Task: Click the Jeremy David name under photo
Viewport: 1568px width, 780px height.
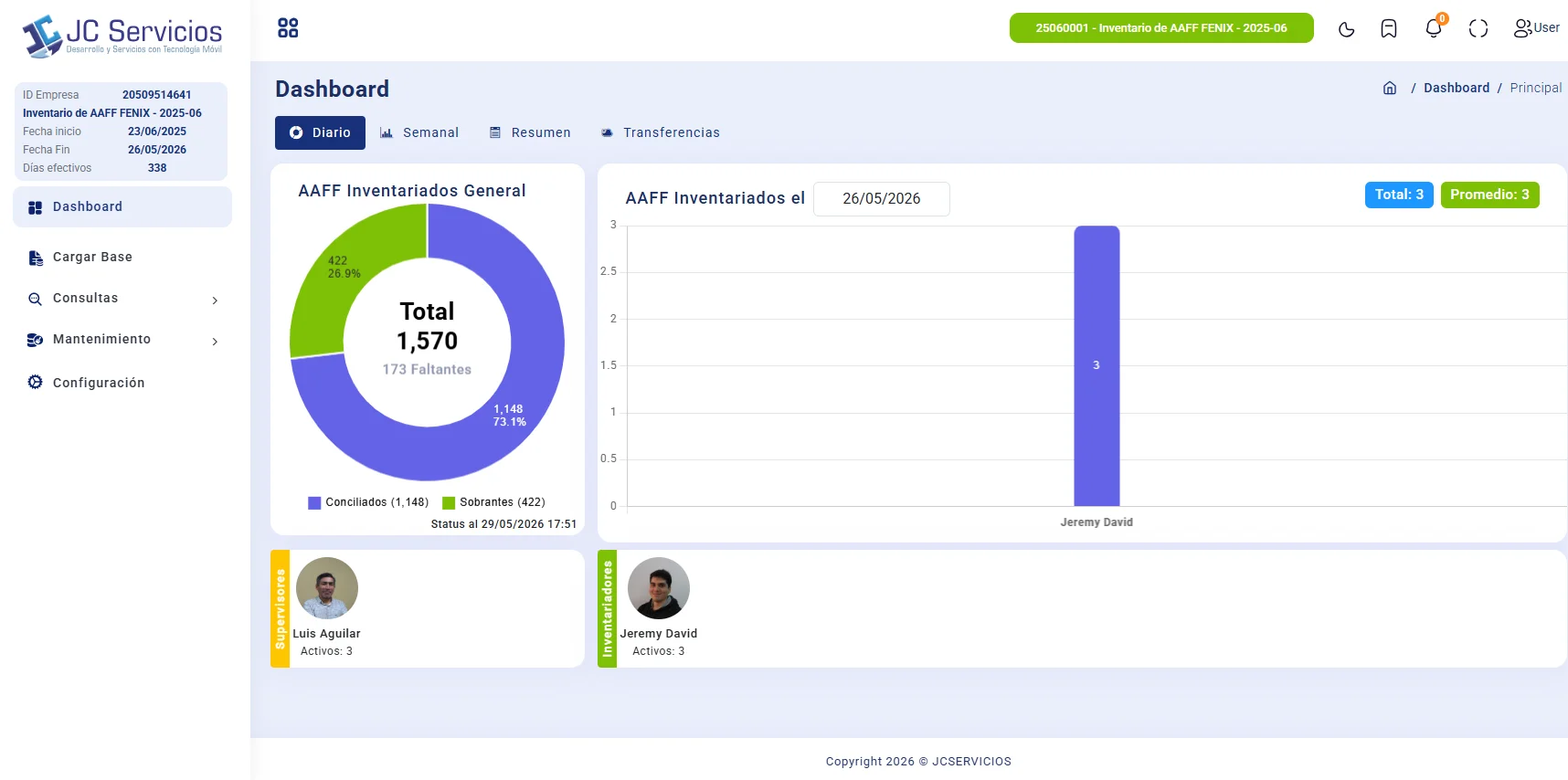Action: (658, 634)
